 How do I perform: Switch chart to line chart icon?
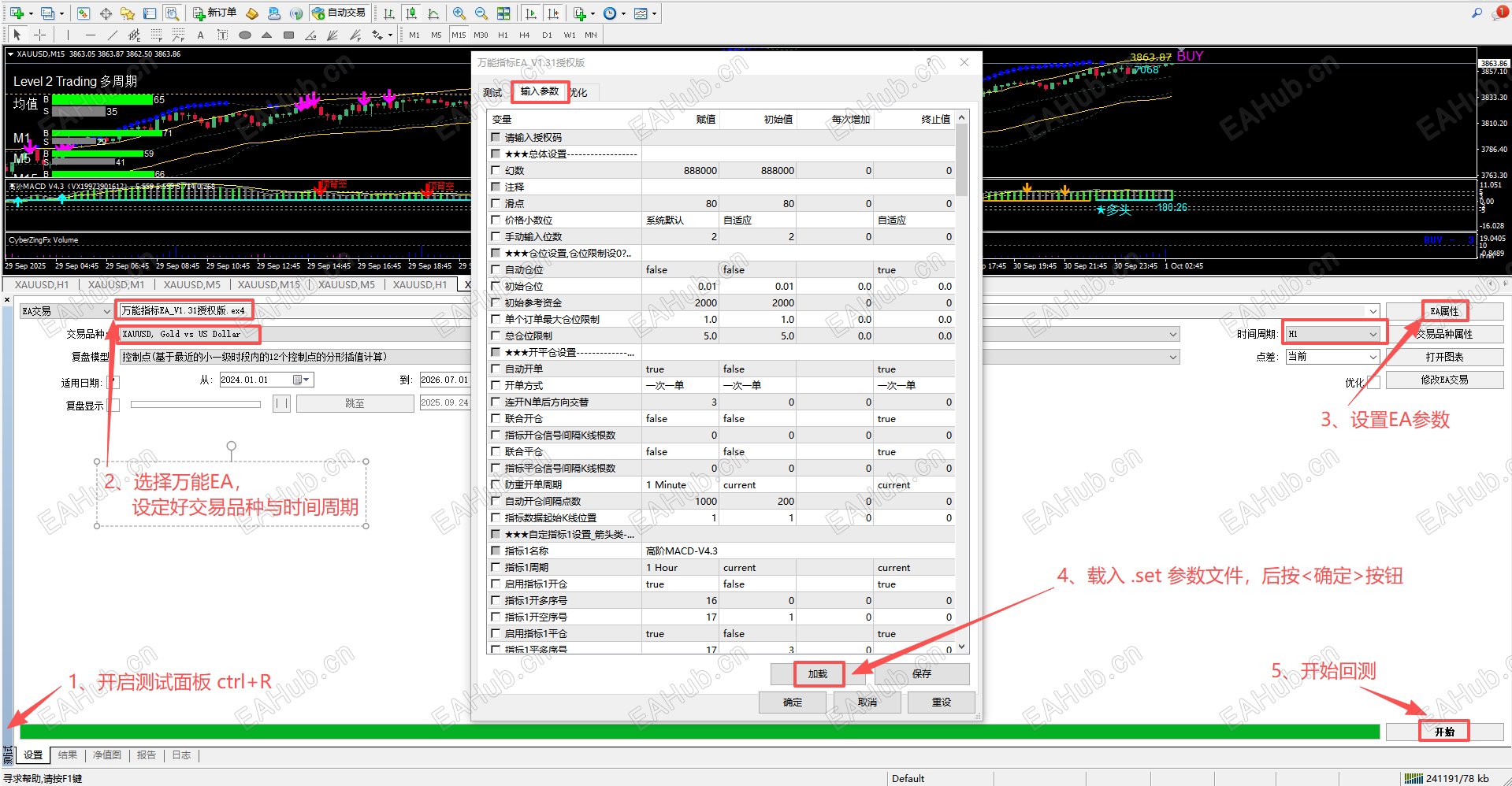pyautogui.click(x=433, y=13)
